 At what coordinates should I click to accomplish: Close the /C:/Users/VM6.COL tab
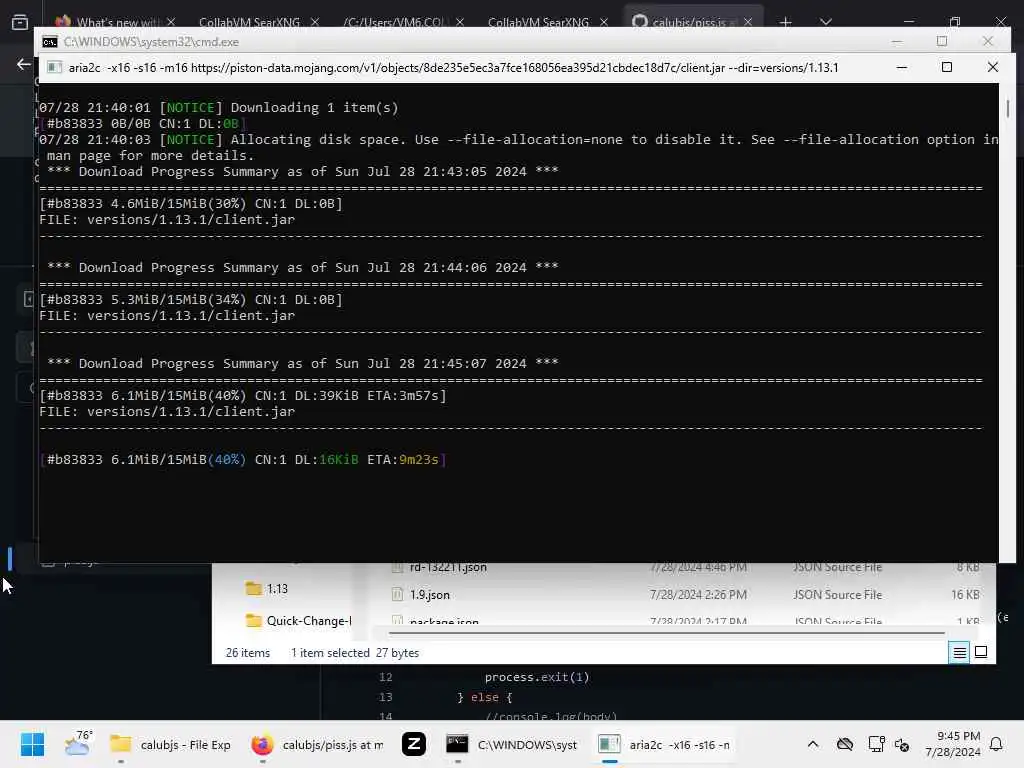click(x=460, y=22)
